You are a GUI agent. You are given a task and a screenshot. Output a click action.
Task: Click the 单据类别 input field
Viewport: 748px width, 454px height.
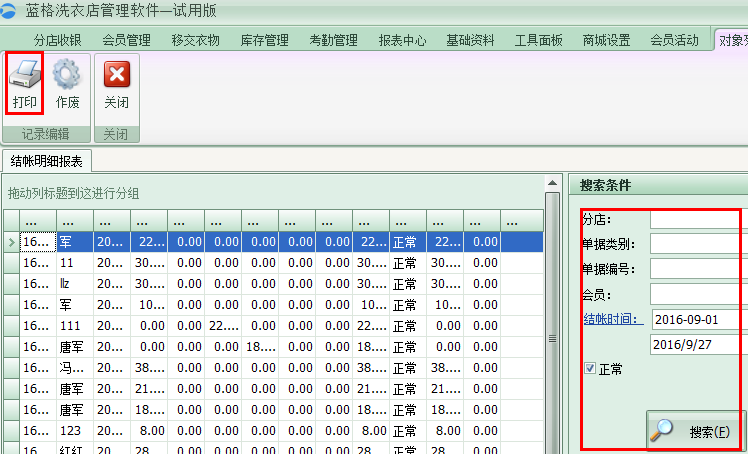coord(698,244)
